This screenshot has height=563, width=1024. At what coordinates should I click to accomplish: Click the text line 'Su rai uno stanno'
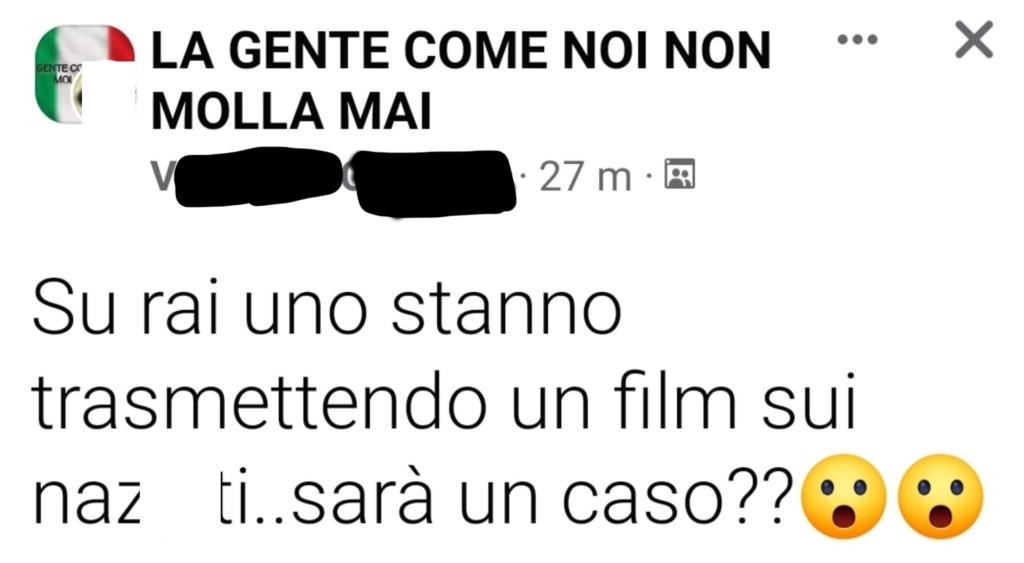[x=327, y=308]
